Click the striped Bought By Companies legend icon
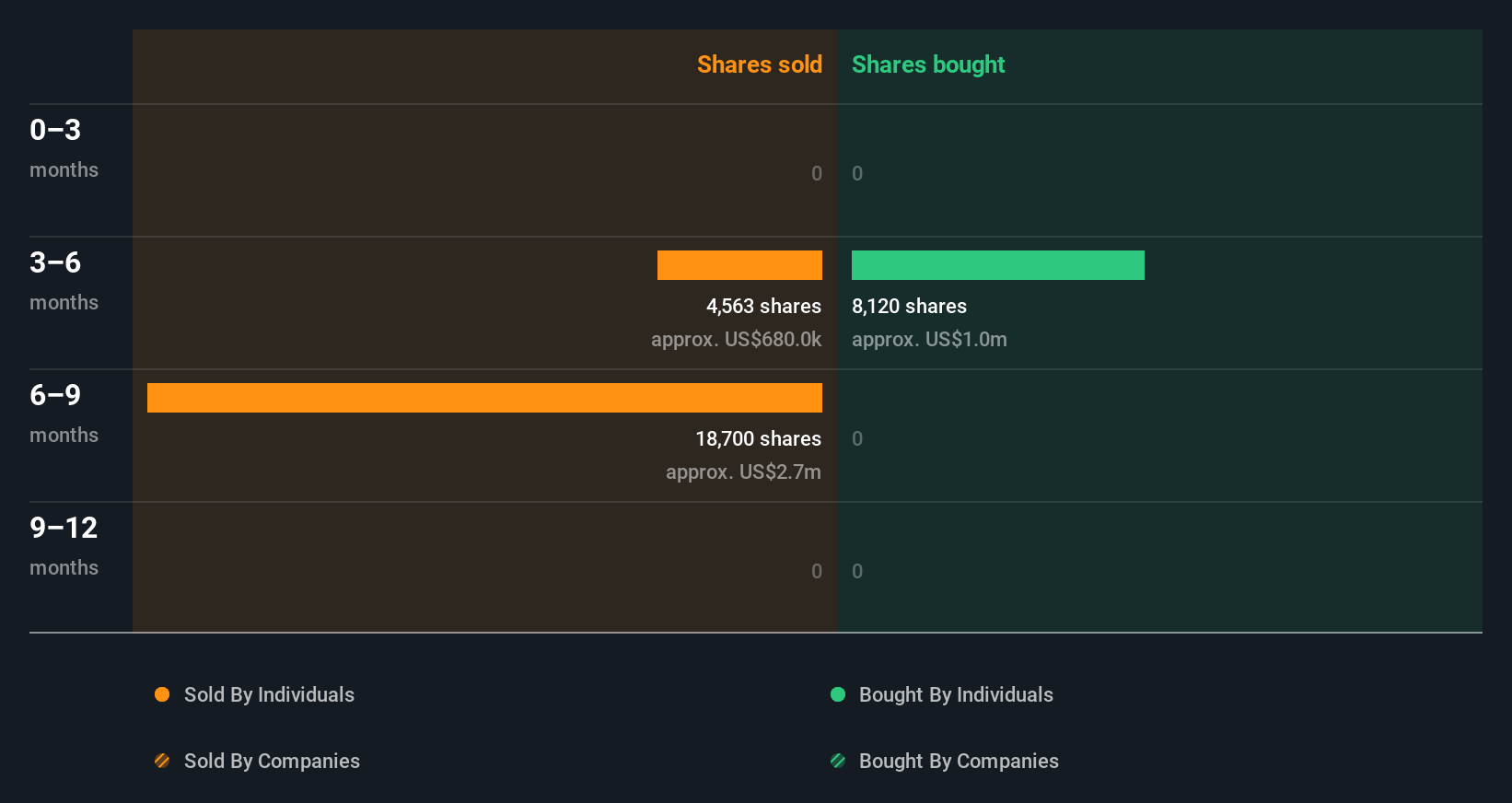The width and height of the screenshot is (1512, 803). click(838, 761)
